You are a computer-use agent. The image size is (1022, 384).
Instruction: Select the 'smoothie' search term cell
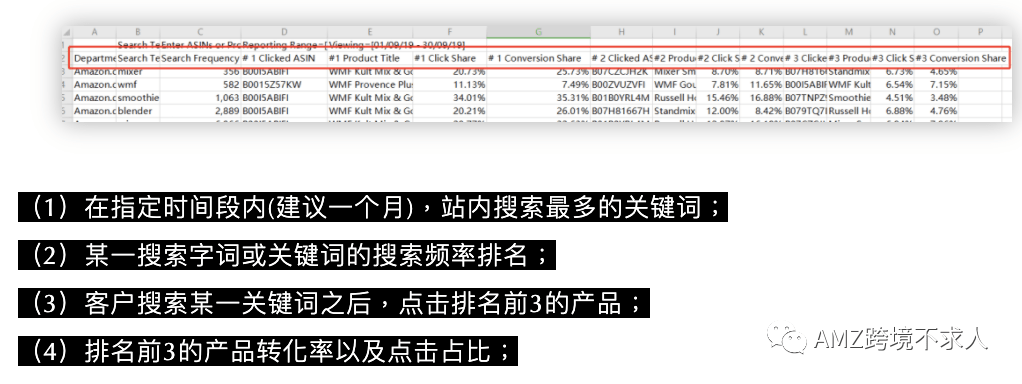[138, 97]
